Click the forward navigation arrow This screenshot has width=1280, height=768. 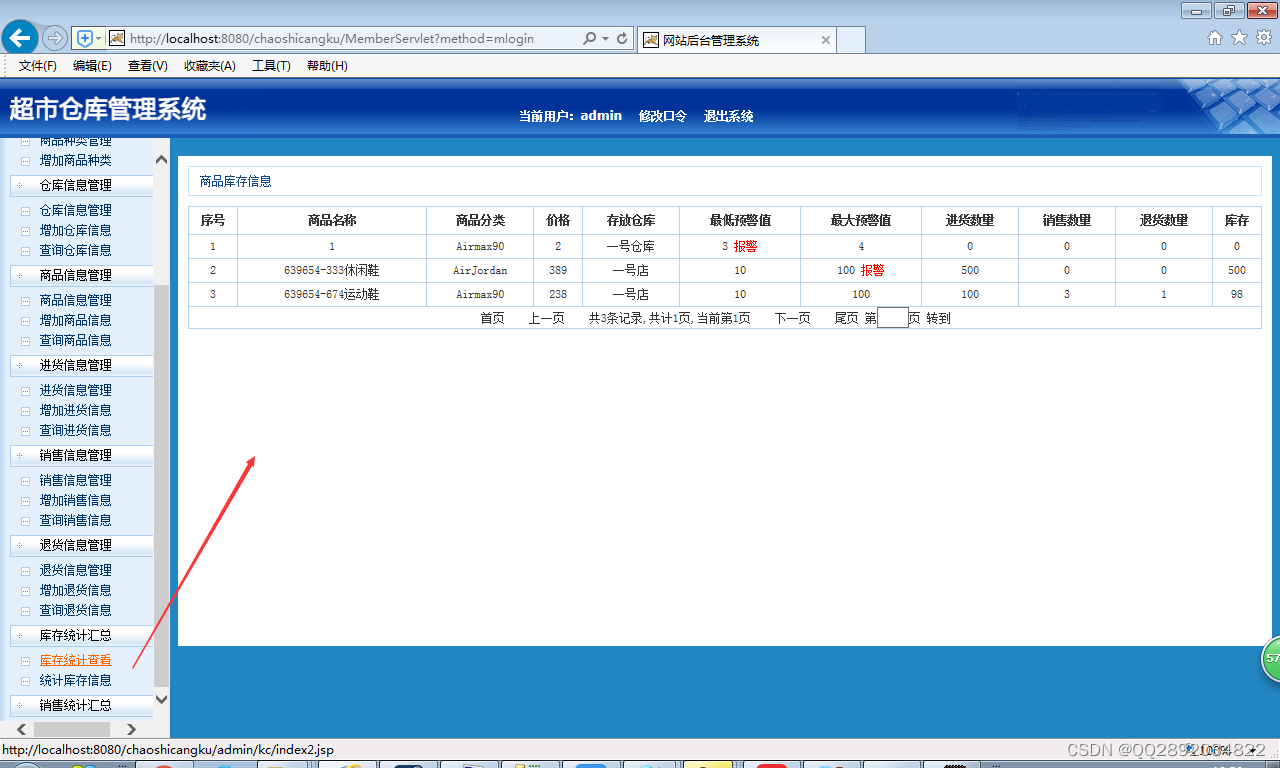[55, 37]
